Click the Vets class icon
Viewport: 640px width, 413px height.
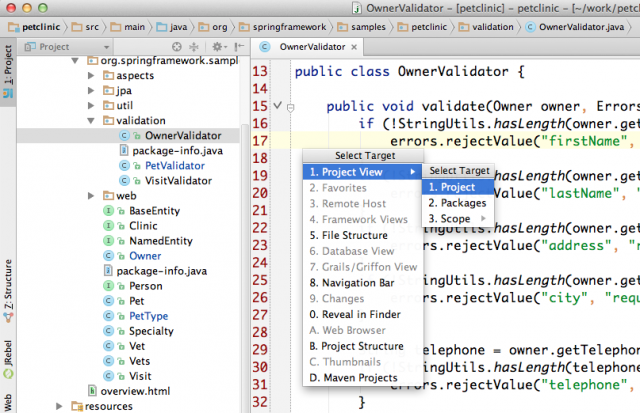point(108,361)
